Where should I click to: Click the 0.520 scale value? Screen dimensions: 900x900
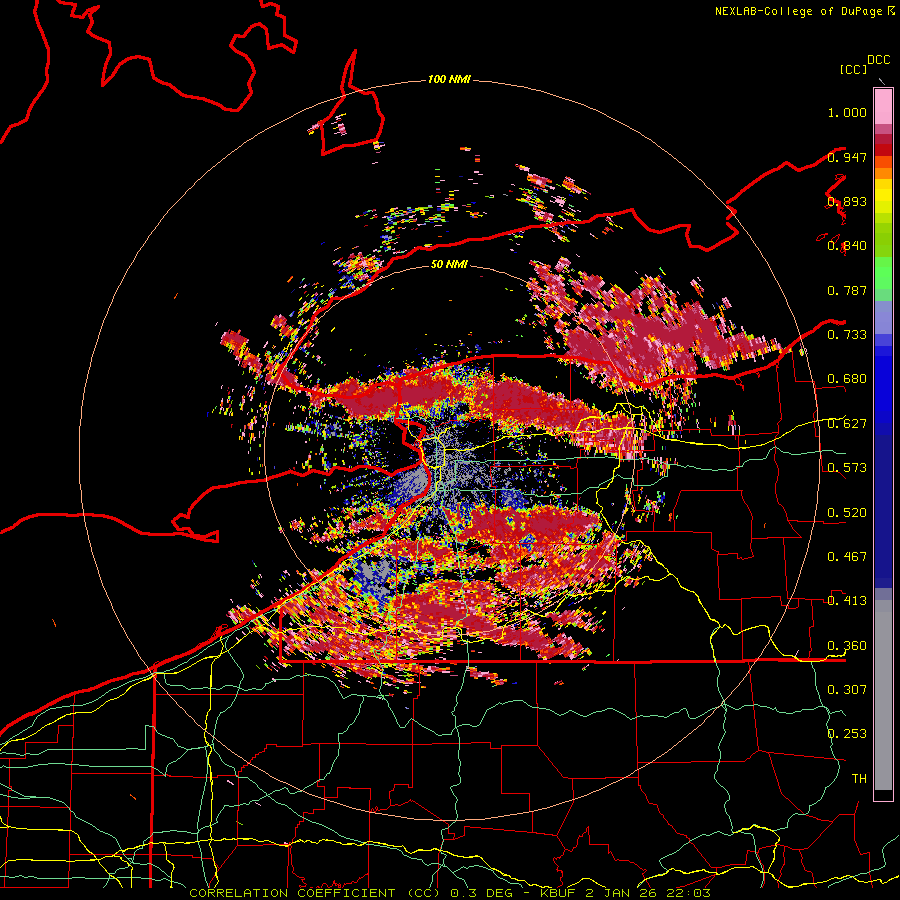[847, 513]
